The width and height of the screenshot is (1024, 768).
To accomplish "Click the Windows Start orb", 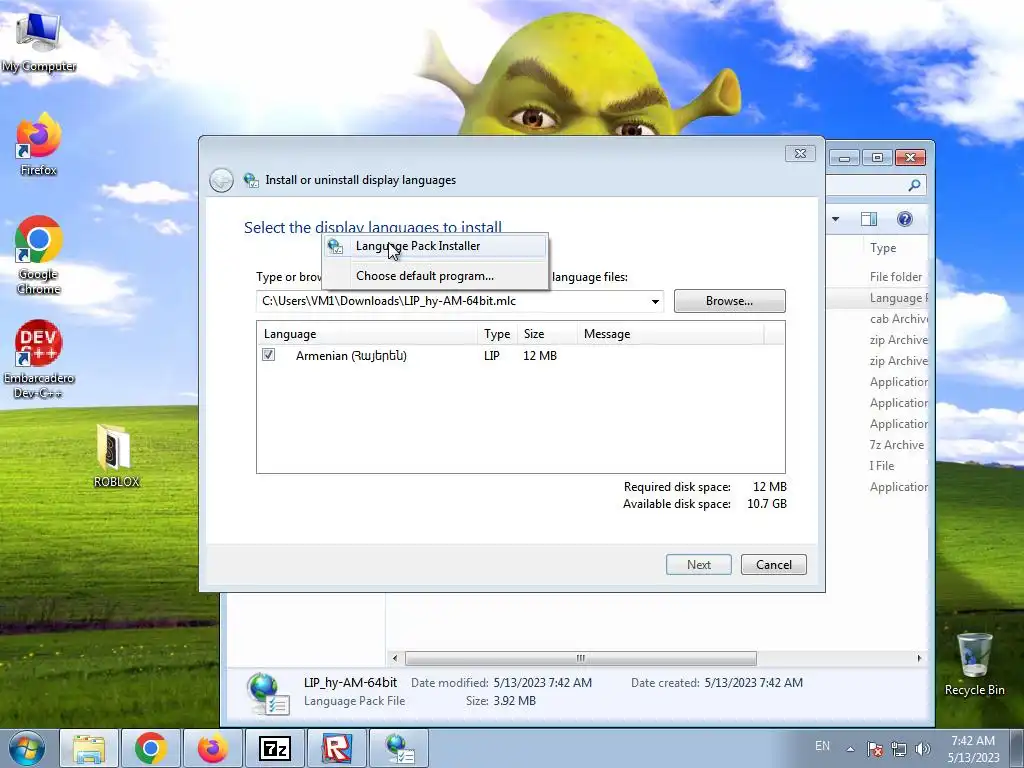I will pyautogui.click(x=27, y=748).
